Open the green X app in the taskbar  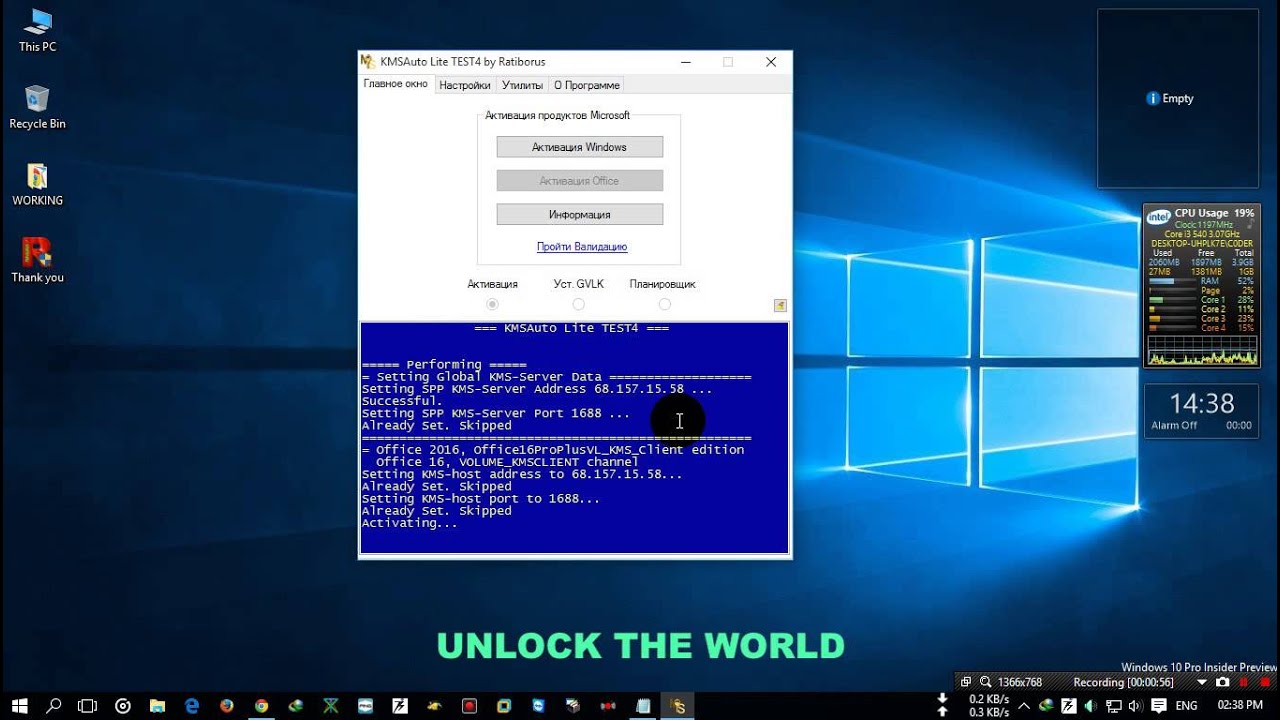tap(331, 705)
